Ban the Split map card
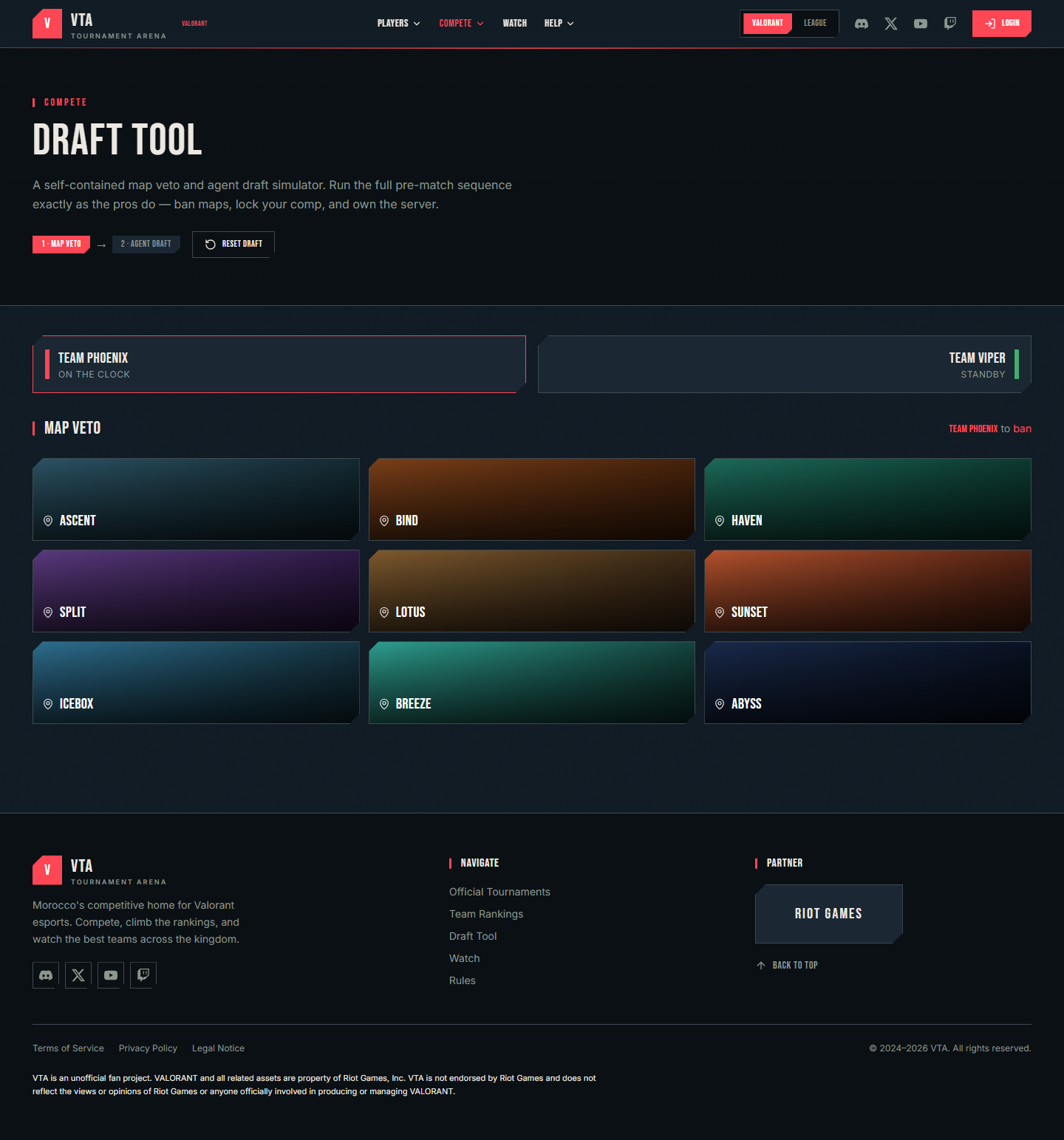The width and height of the screenshot is (1064, 1140). tap(196, 591)
